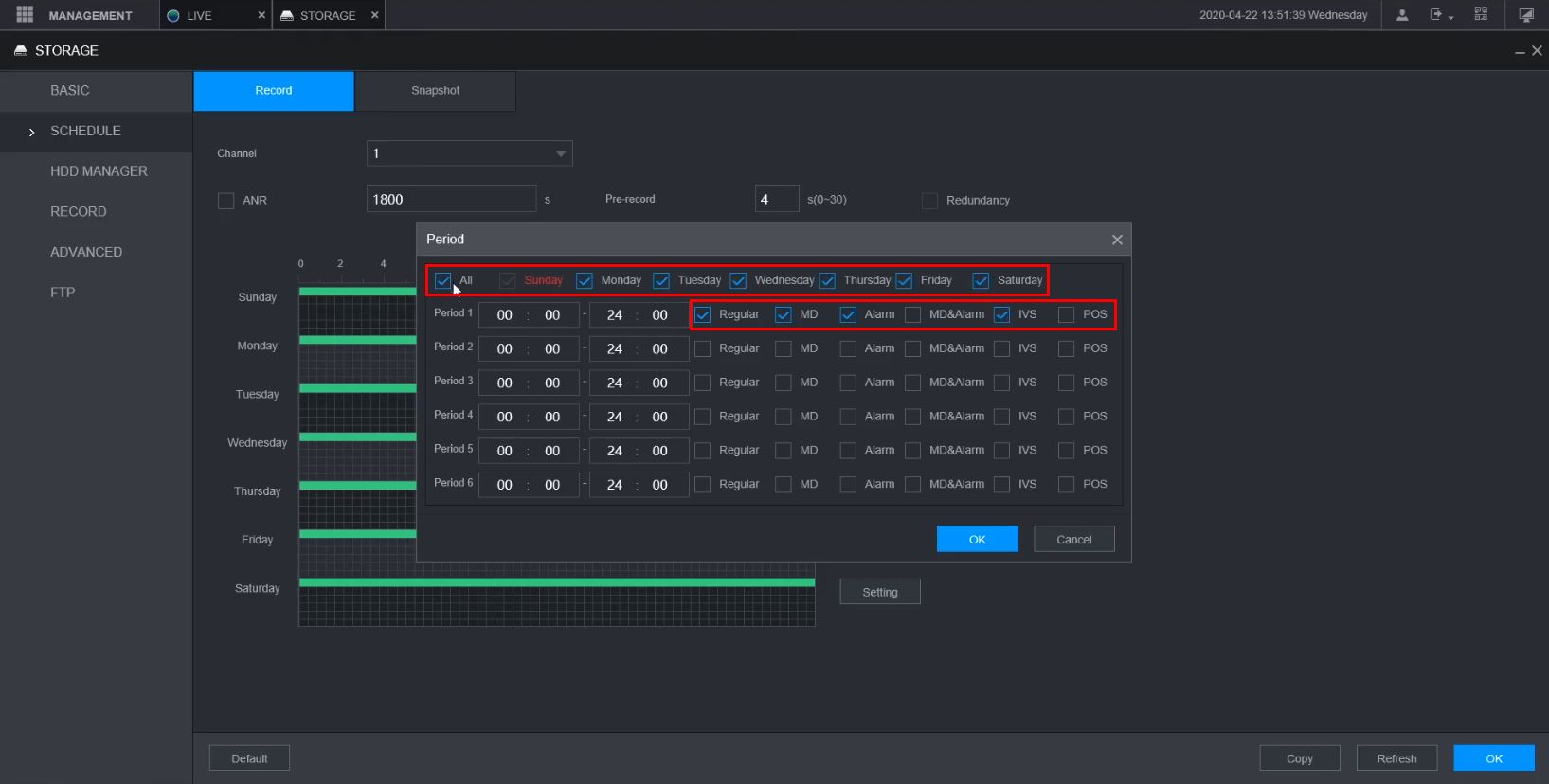Click the Saturday green schedule bar
The width and height of the screenshot is (1549, 784).
click(557, 582)
